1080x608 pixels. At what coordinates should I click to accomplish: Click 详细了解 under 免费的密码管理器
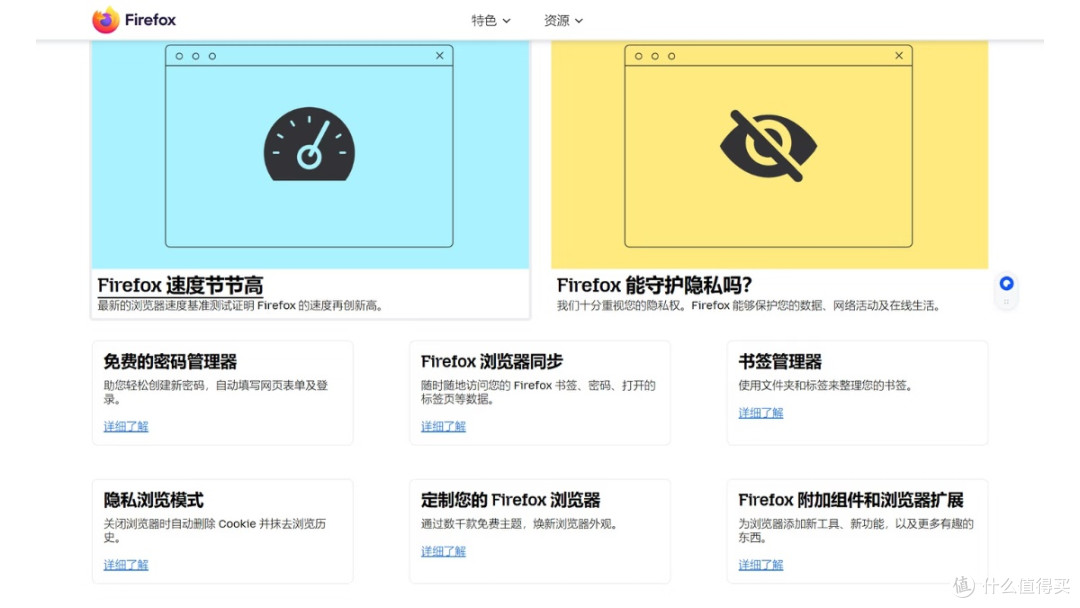pos(126,426)
